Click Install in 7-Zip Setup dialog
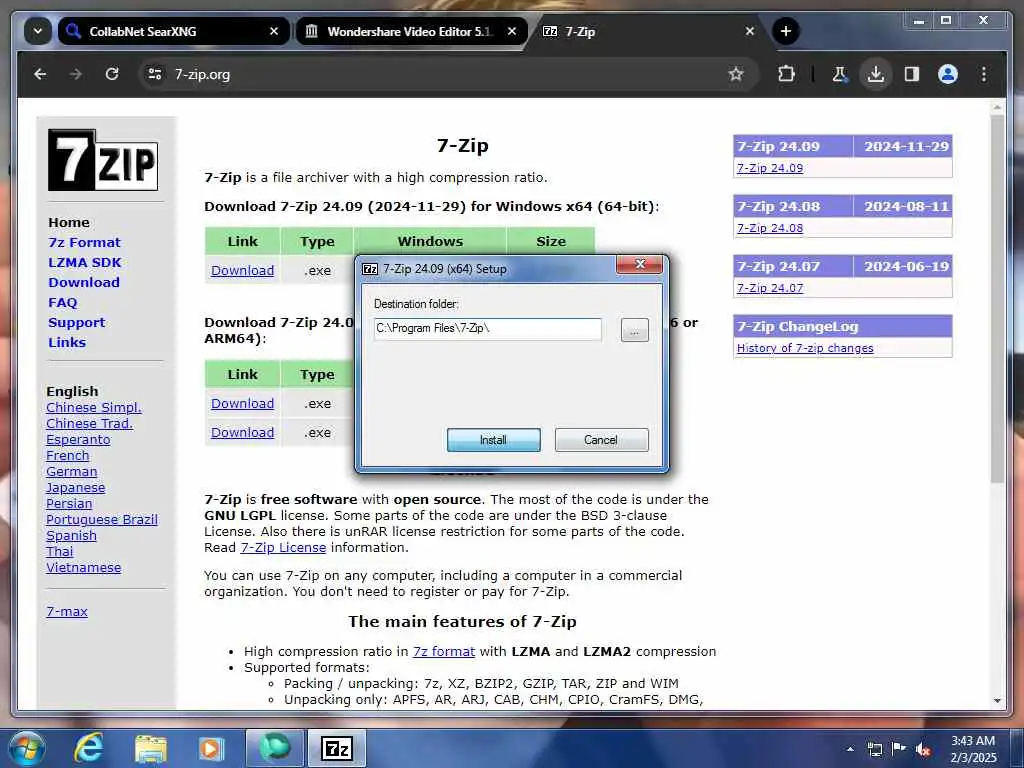This screenshot has height=768, width=1024. pos(494,440)
